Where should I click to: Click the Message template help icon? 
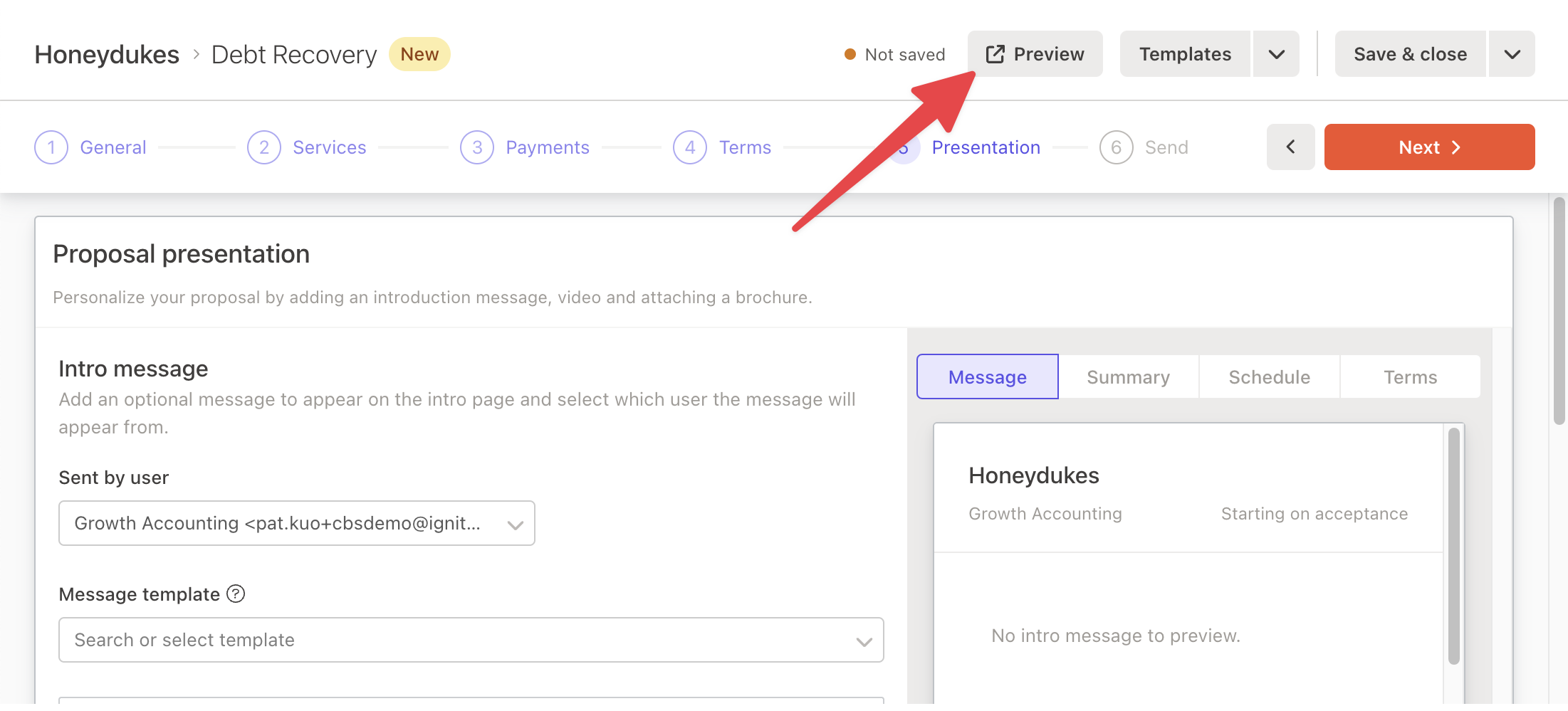point(236,594)
